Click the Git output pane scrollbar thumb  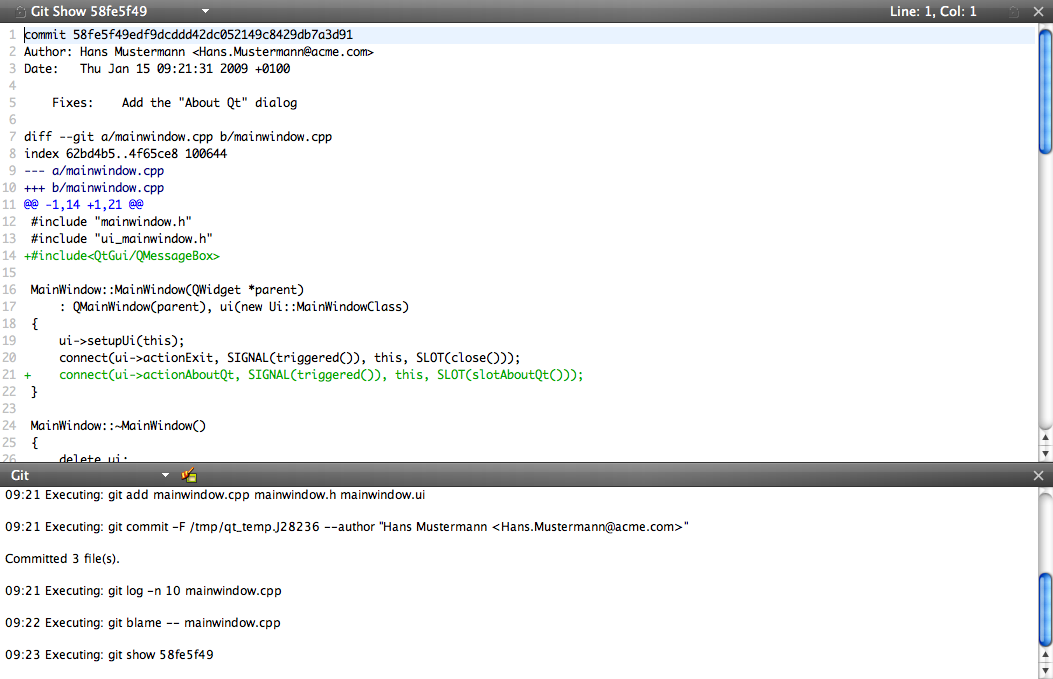[x=1046, y=608]
